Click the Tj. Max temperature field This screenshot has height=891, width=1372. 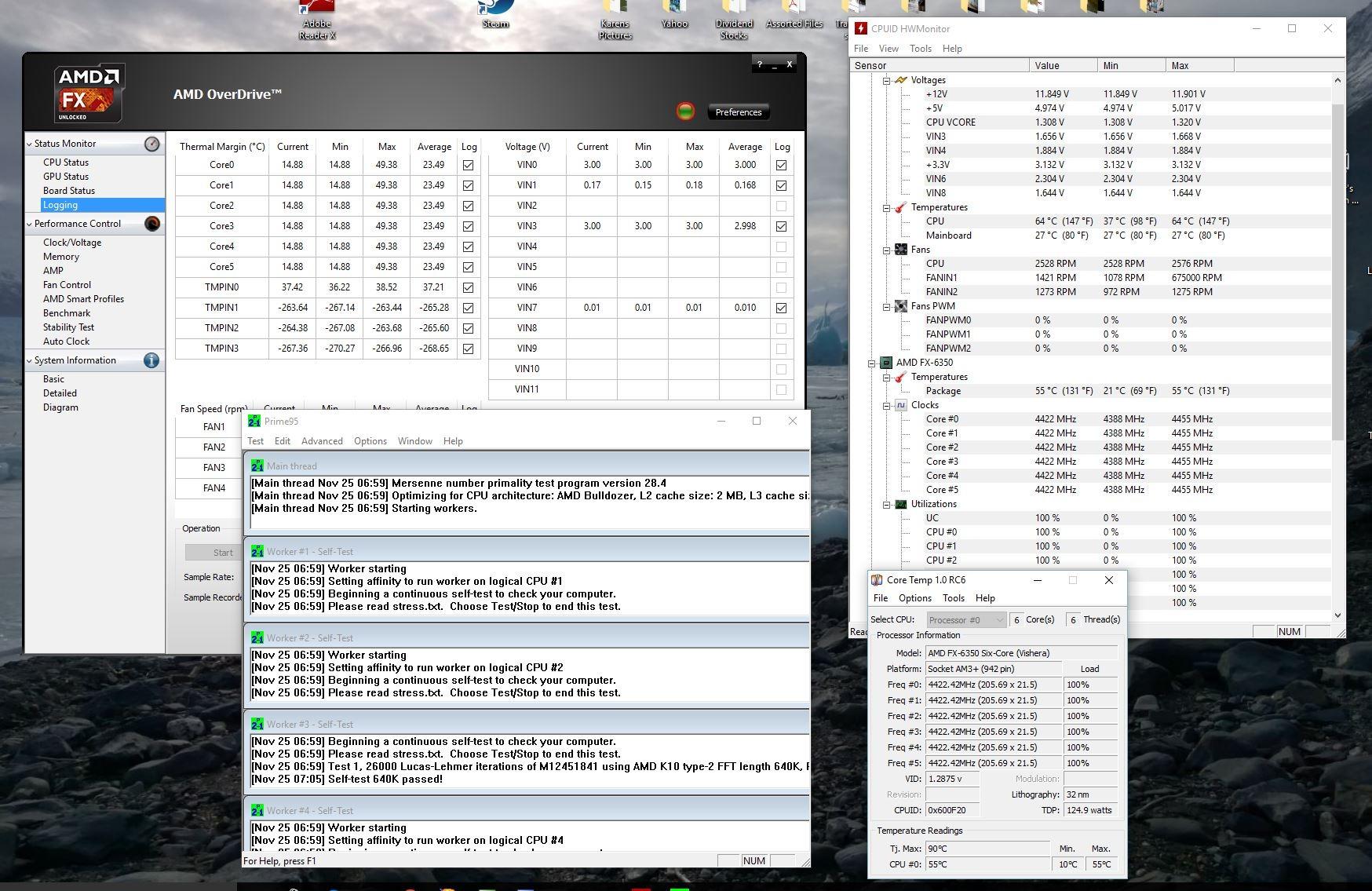987,849
